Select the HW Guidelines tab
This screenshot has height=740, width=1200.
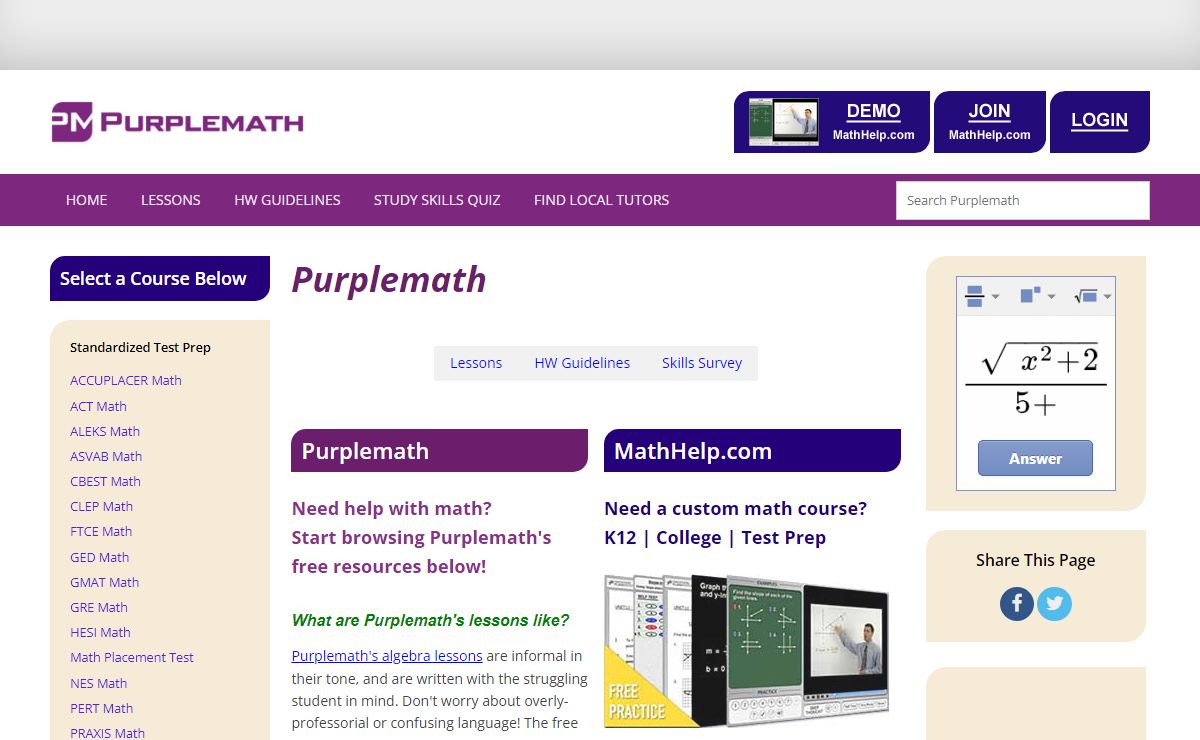(582, 363)
